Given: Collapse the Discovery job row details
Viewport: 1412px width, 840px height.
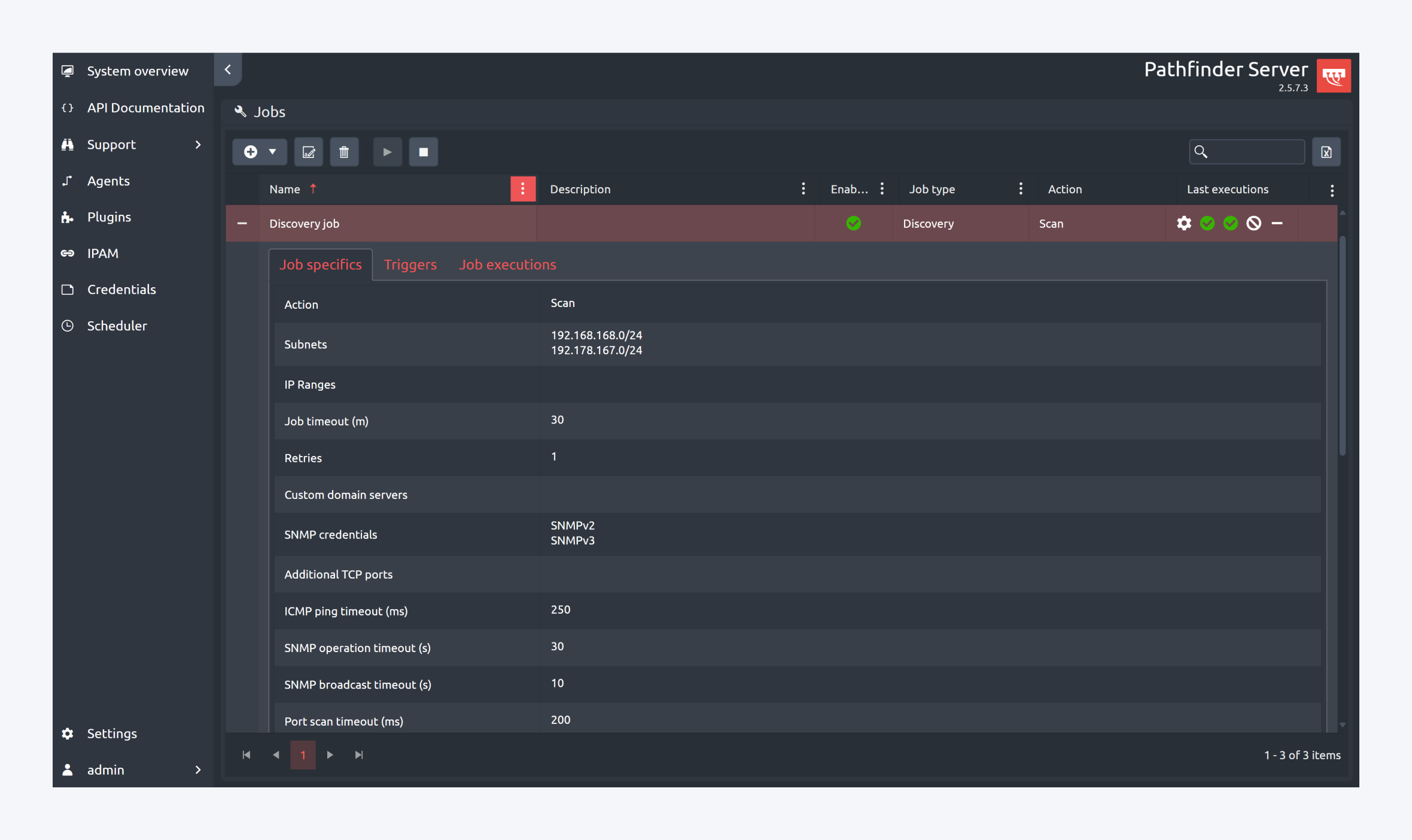Looking at the screenshot, I should (242, 223).
